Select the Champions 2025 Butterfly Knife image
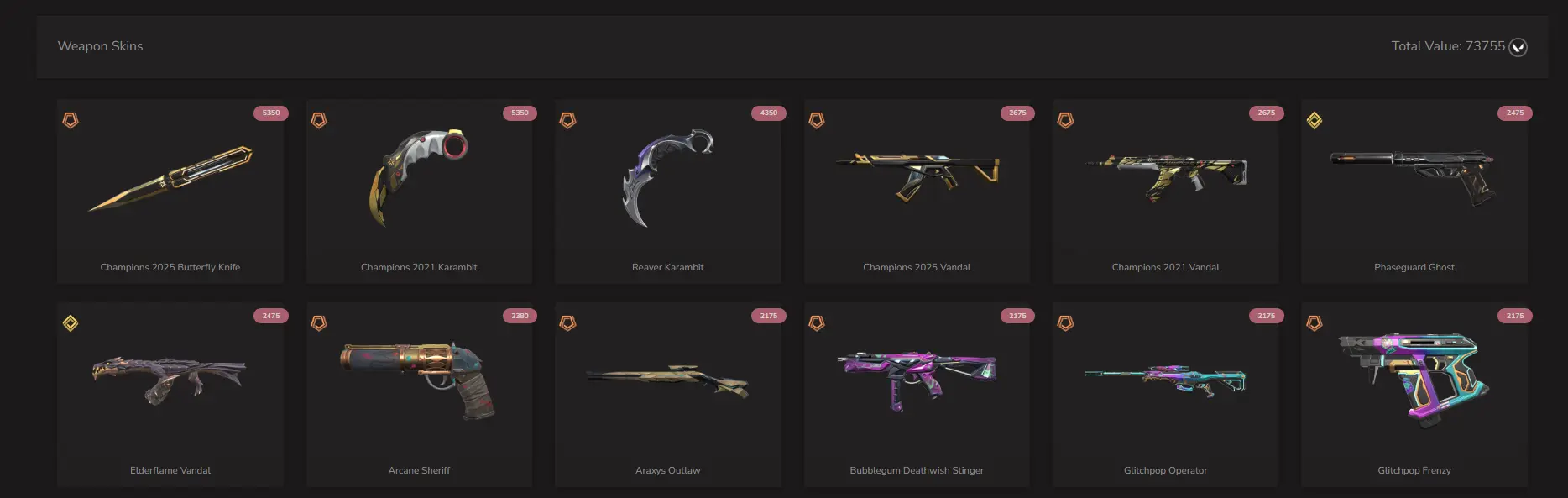 tap(170, 179)
